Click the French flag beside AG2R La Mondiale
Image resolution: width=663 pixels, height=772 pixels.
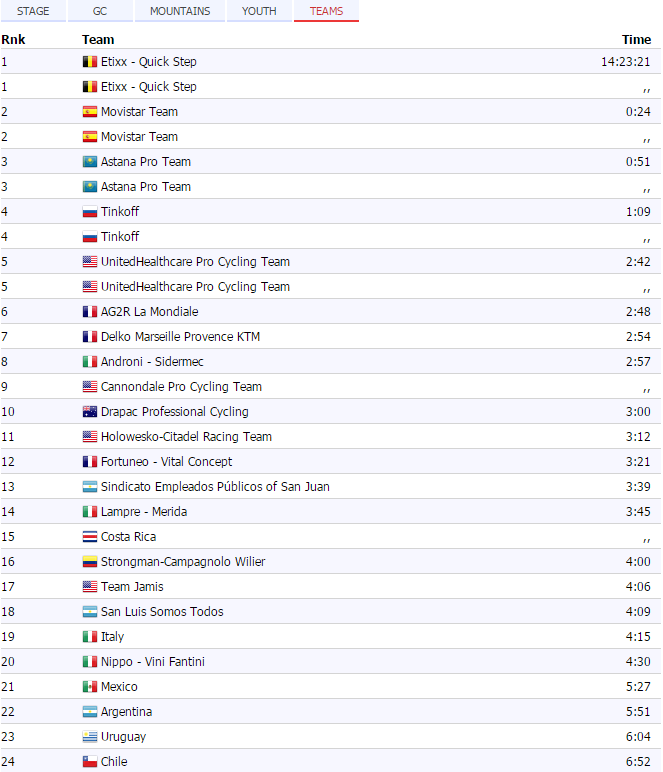click(x=90, y=312)
